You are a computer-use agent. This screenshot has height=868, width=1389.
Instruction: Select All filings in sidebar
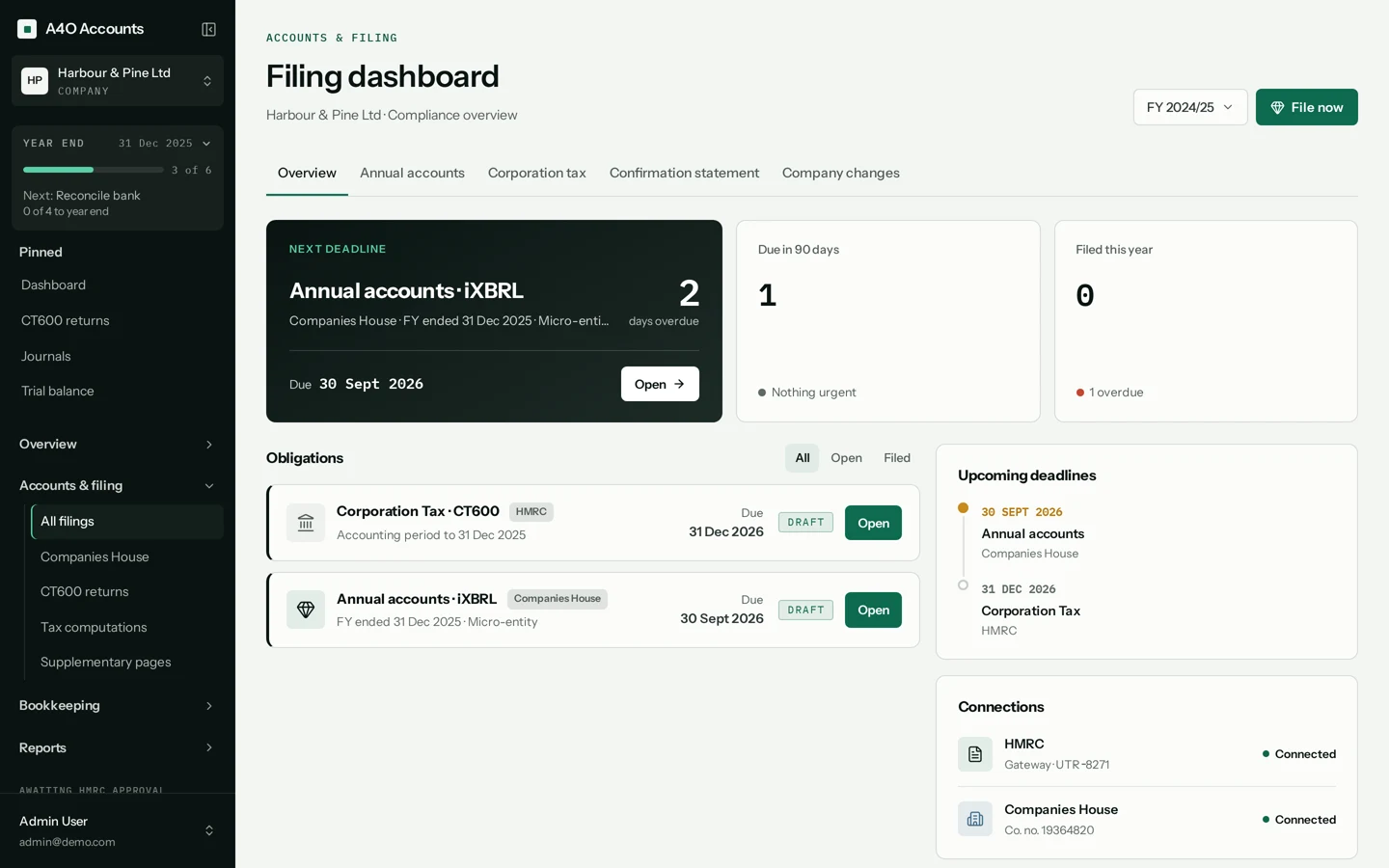point(127,522)
